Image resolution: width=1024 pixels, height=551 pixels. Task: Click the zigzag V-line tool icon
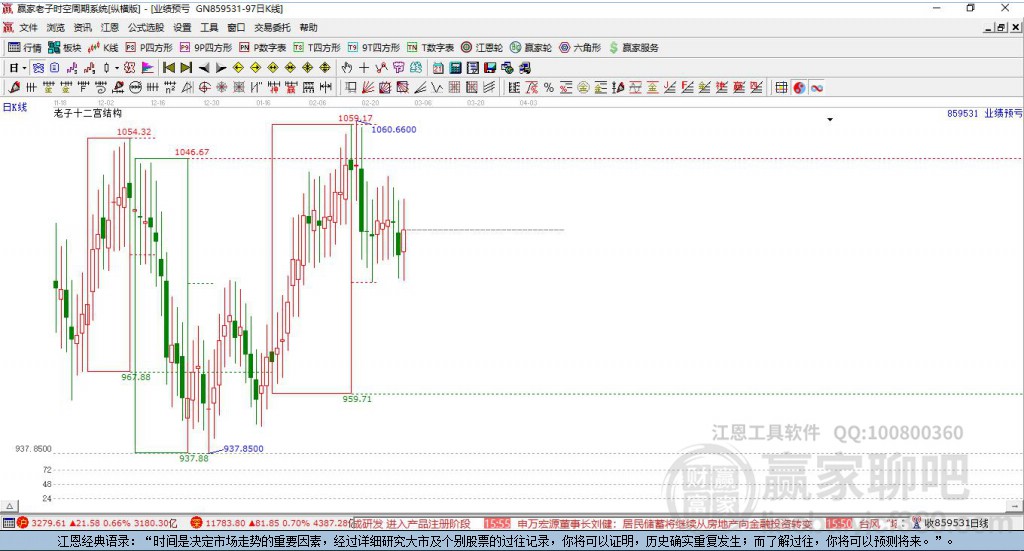tap(437, 87)
